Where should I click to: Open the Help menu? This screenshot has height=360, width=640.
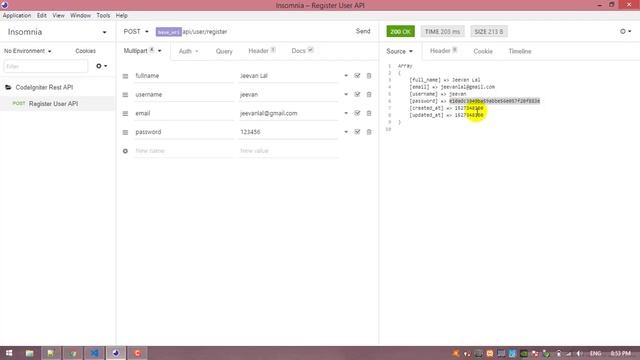click(x=122, y=16)
